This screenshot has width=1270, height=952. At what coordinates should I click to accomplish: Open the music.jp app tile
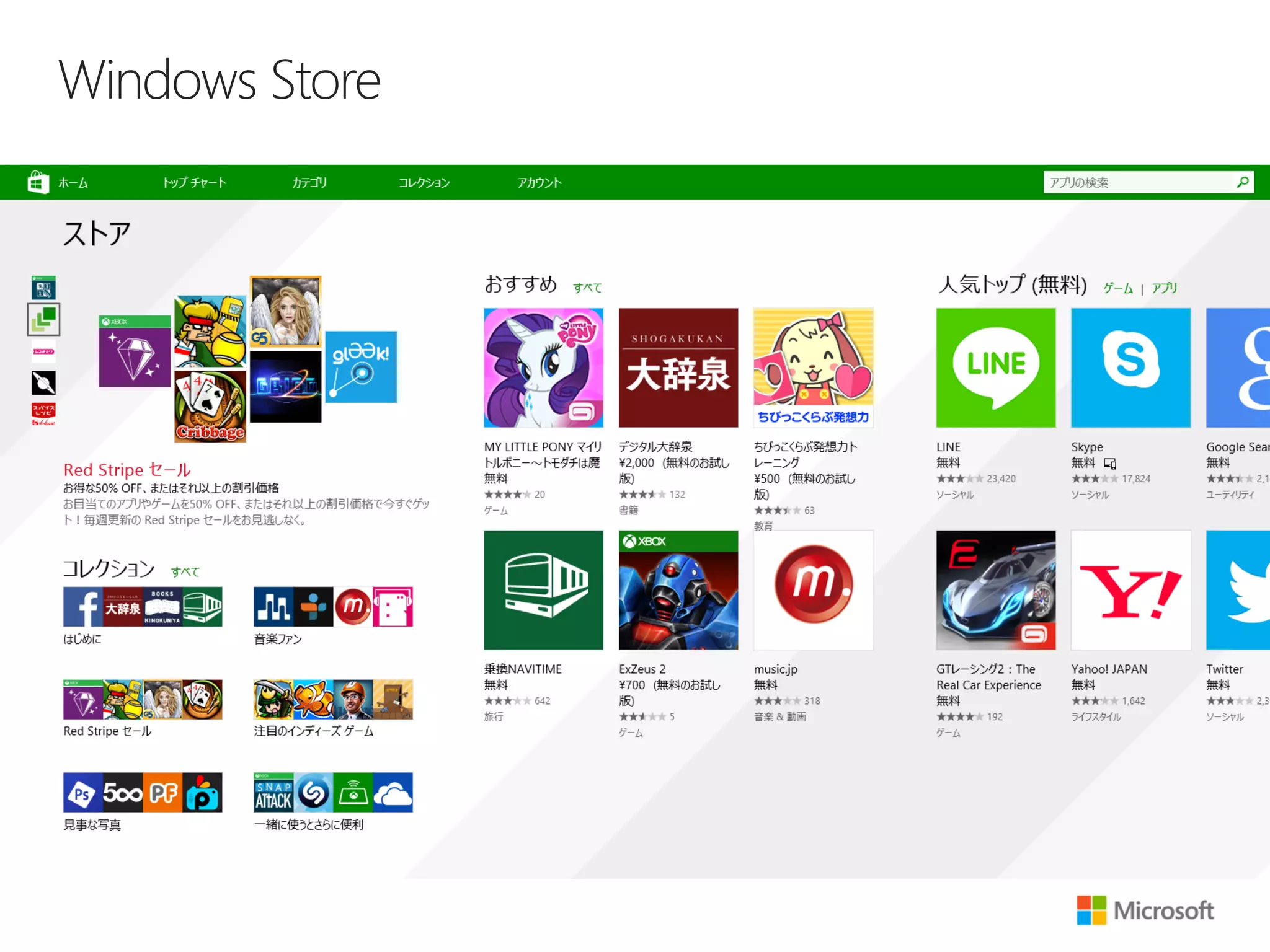click(x=814, y=590)
